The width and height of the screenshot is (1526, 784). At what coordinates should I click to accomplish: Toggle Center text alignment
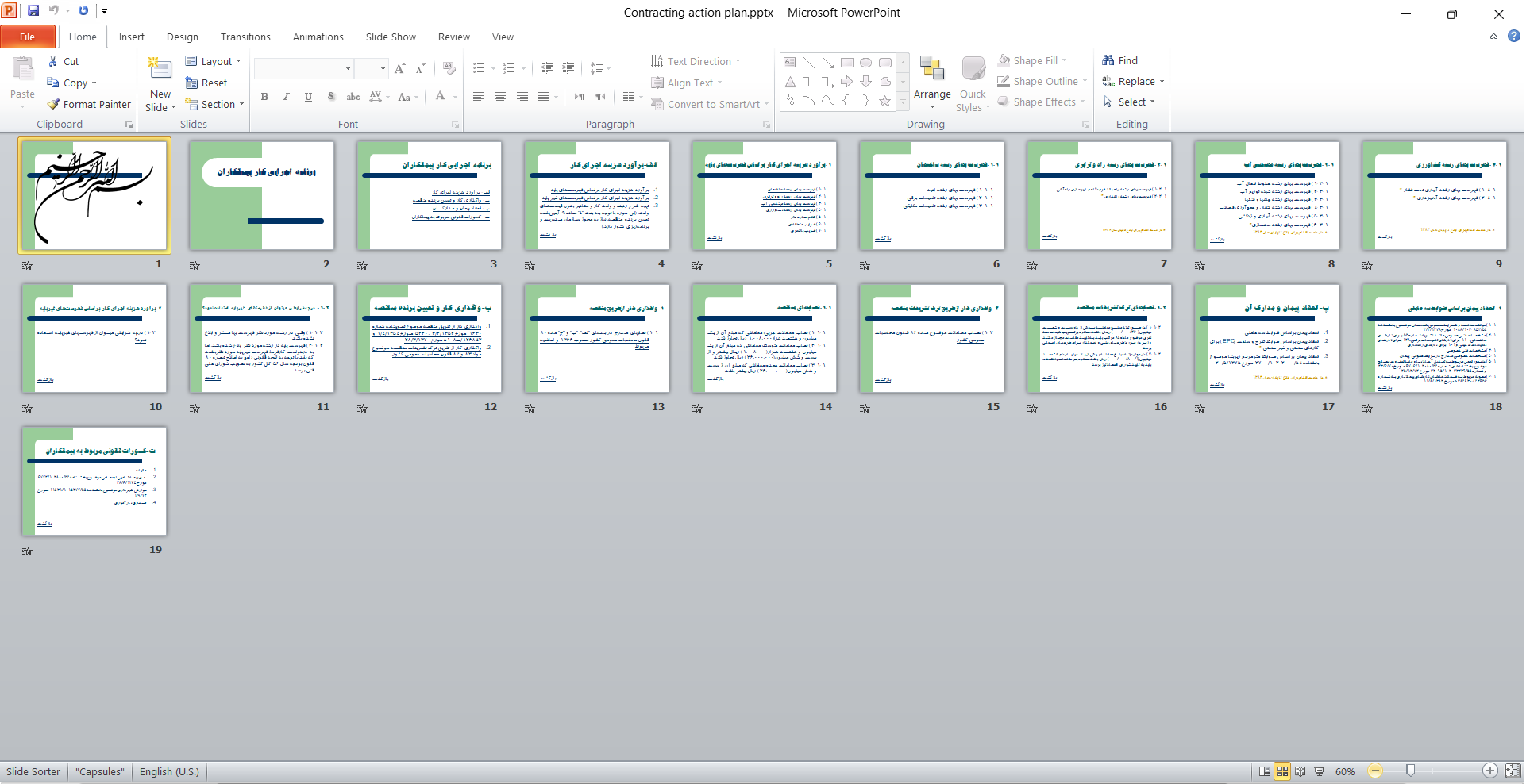tap(500, 97)
